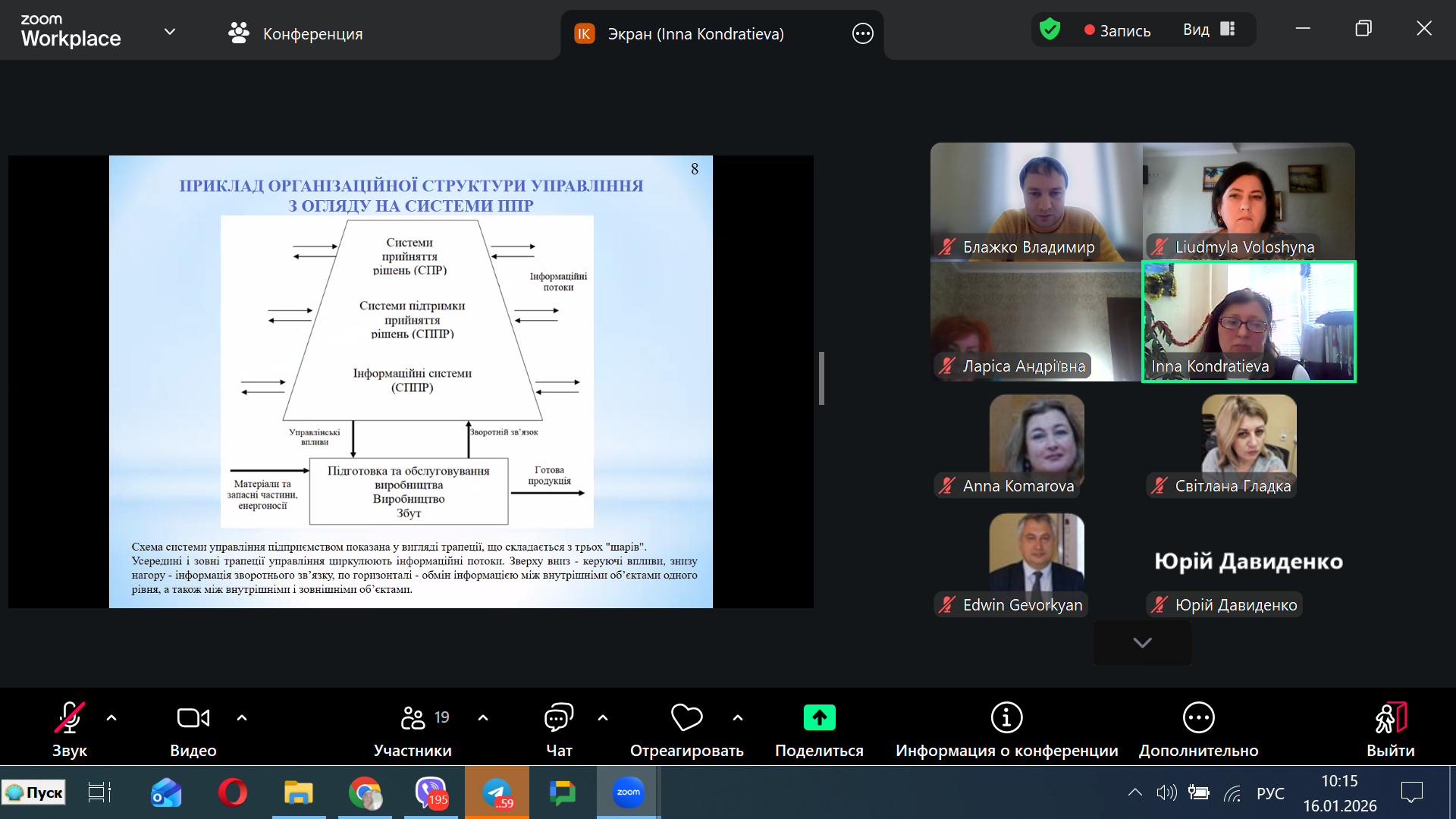This screenshot has width=1456, height=819.
Task: Expand audio options arrow next to Звук
Action: click(111, 717)
